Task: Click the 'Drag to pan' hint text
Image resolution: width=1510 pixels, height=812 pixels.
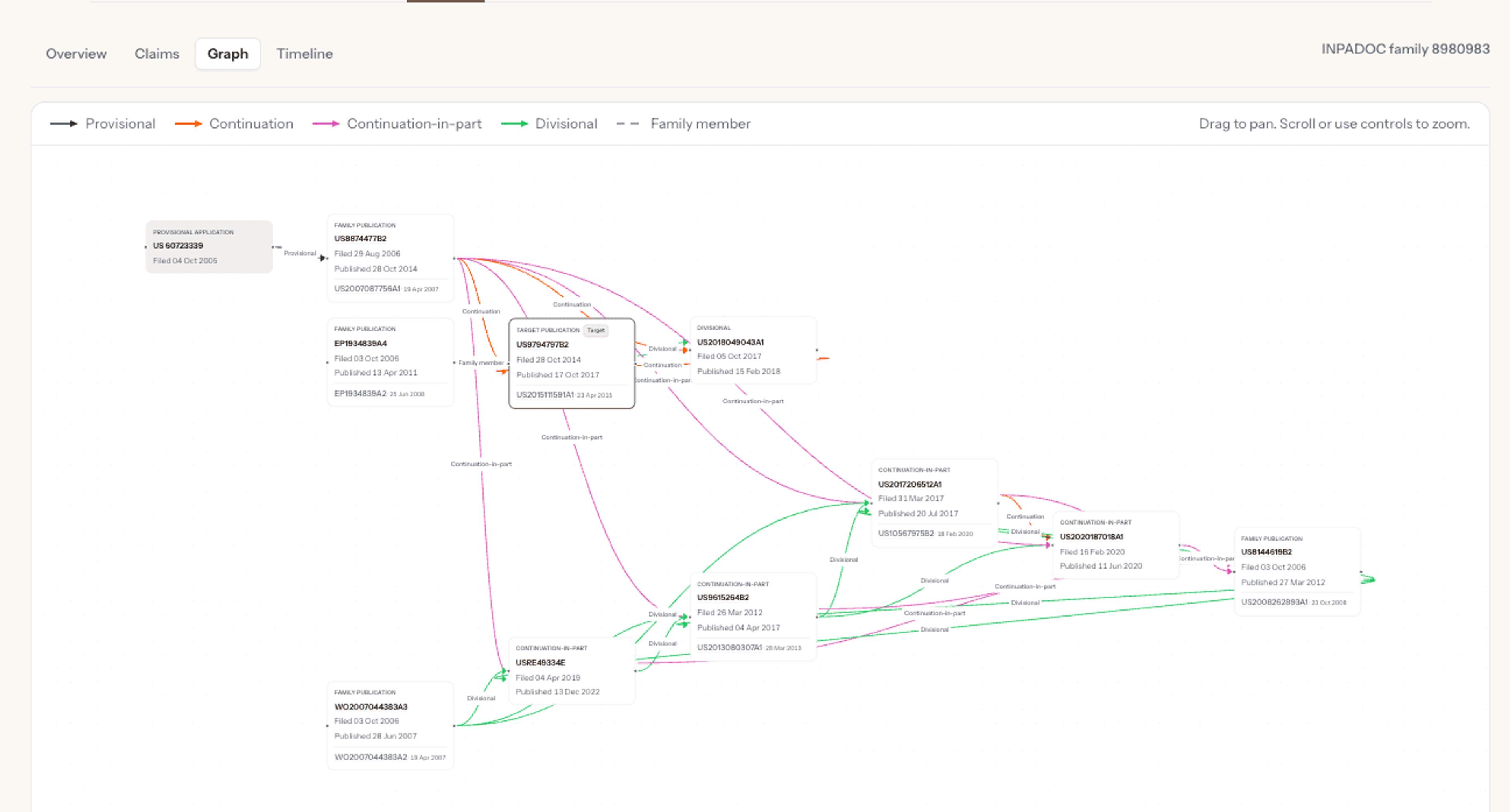Action: pyautogui.click(x=1334, y=124)
